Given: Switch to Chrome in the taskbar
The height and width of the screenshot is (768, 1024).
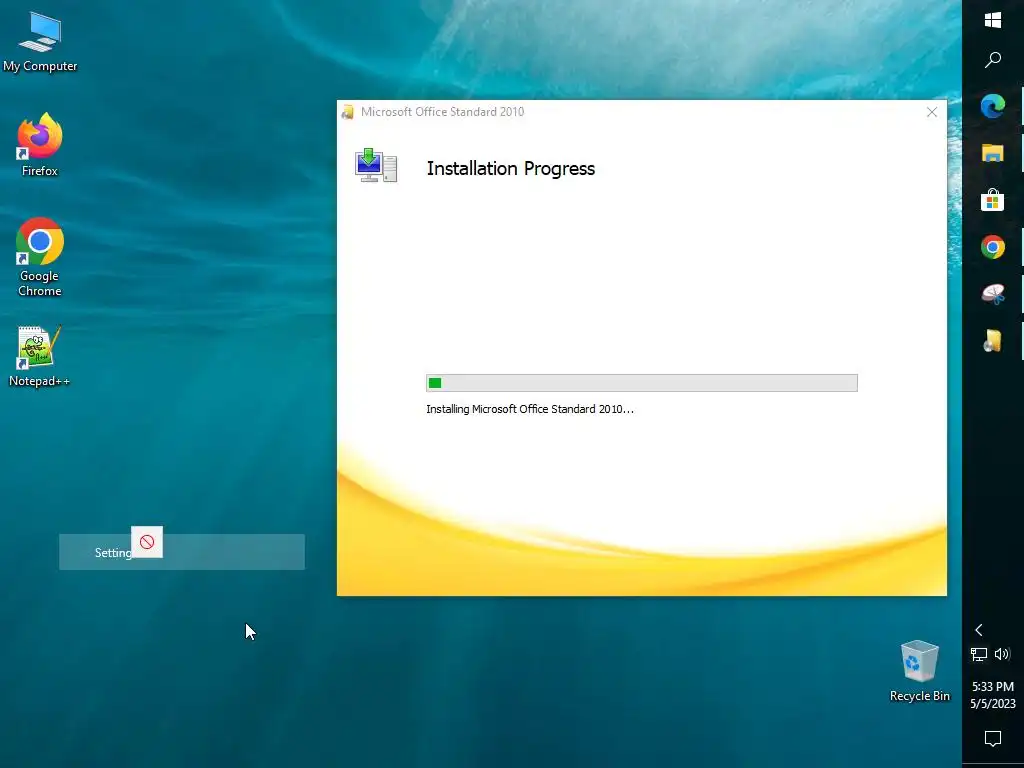Looking at the screenshot, I should 993,247.
